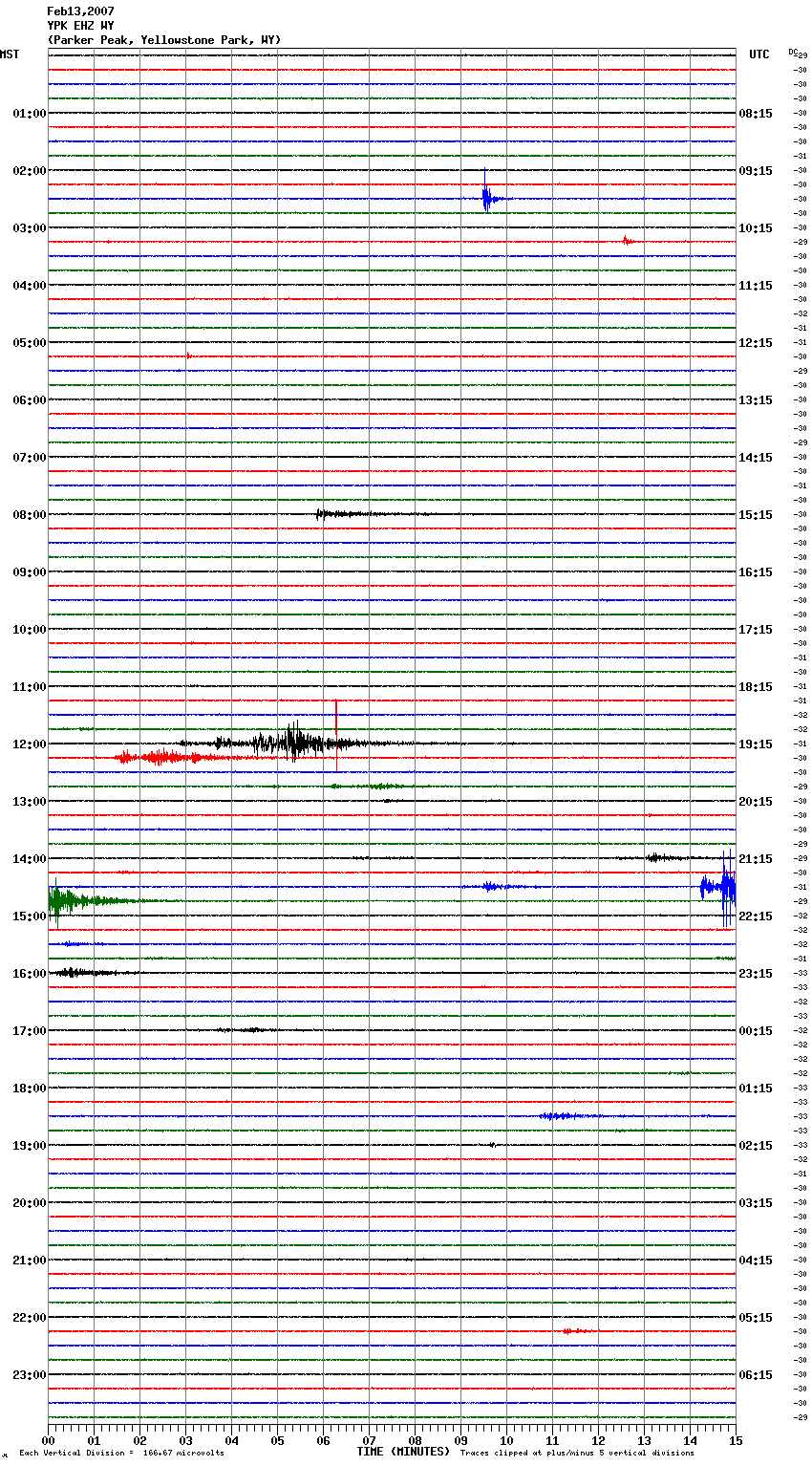The height and width of the screenshot is (1466, 812).
Task: Click the UTC time label 23:15
Action: point(756,974)
